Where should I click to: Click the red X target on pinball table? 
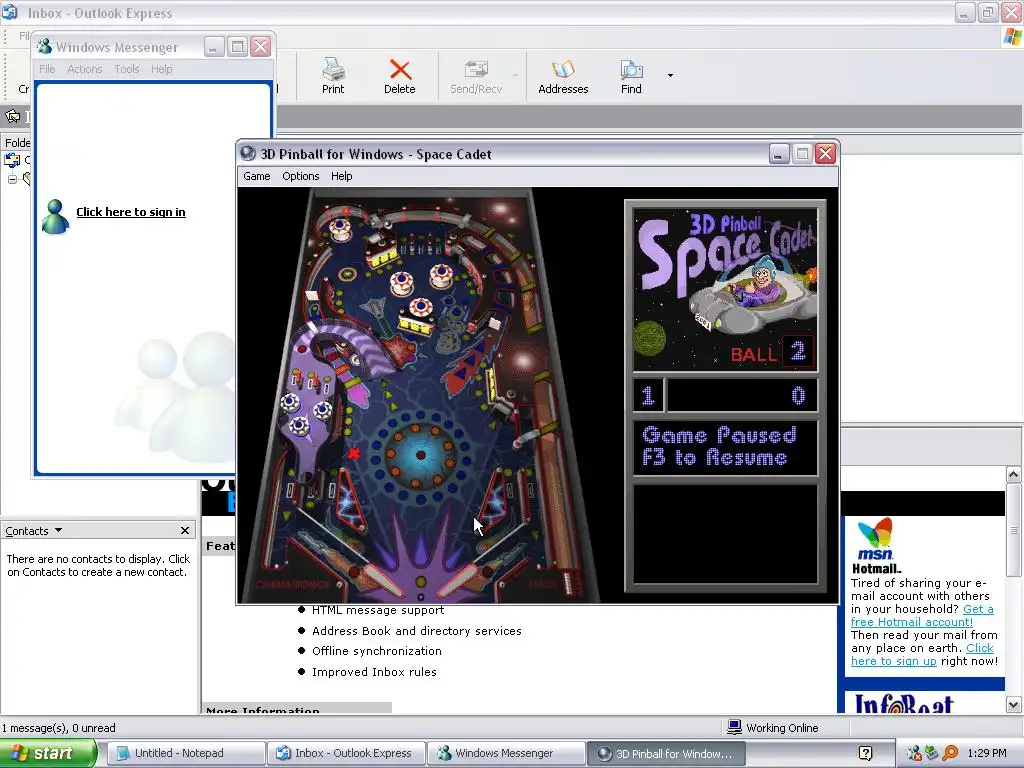click(354, 453)
